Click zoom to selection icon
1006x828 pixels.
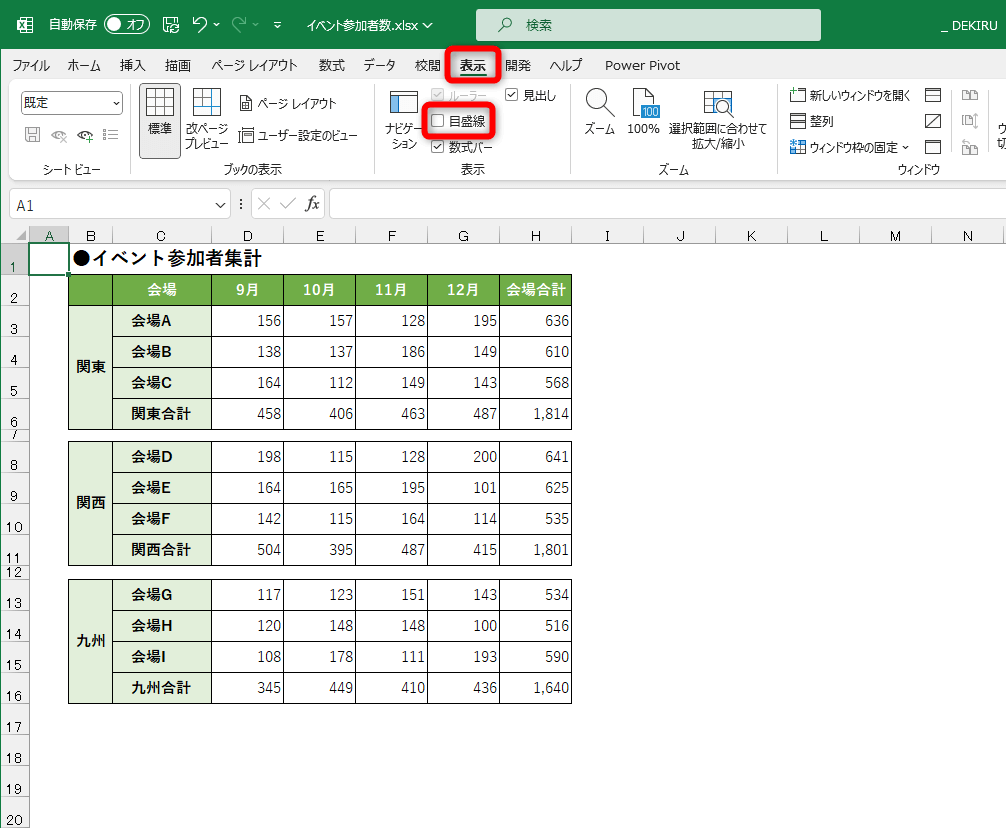click(717, 103)
